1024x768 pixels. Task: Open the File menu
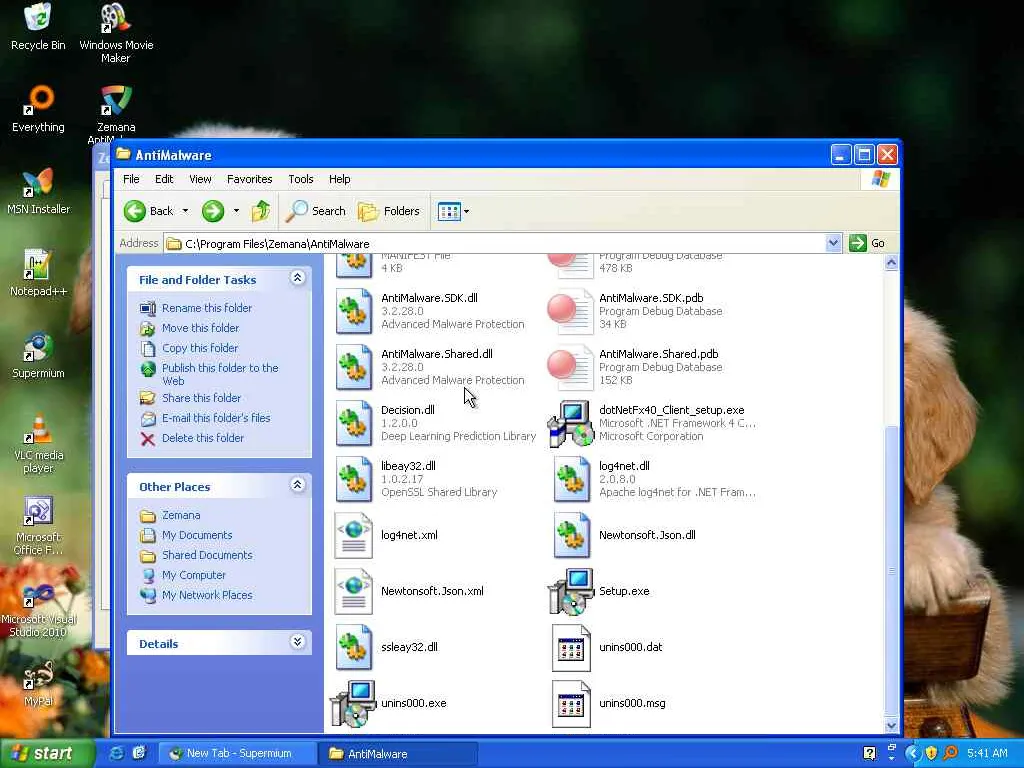click(x=131, y=179)
